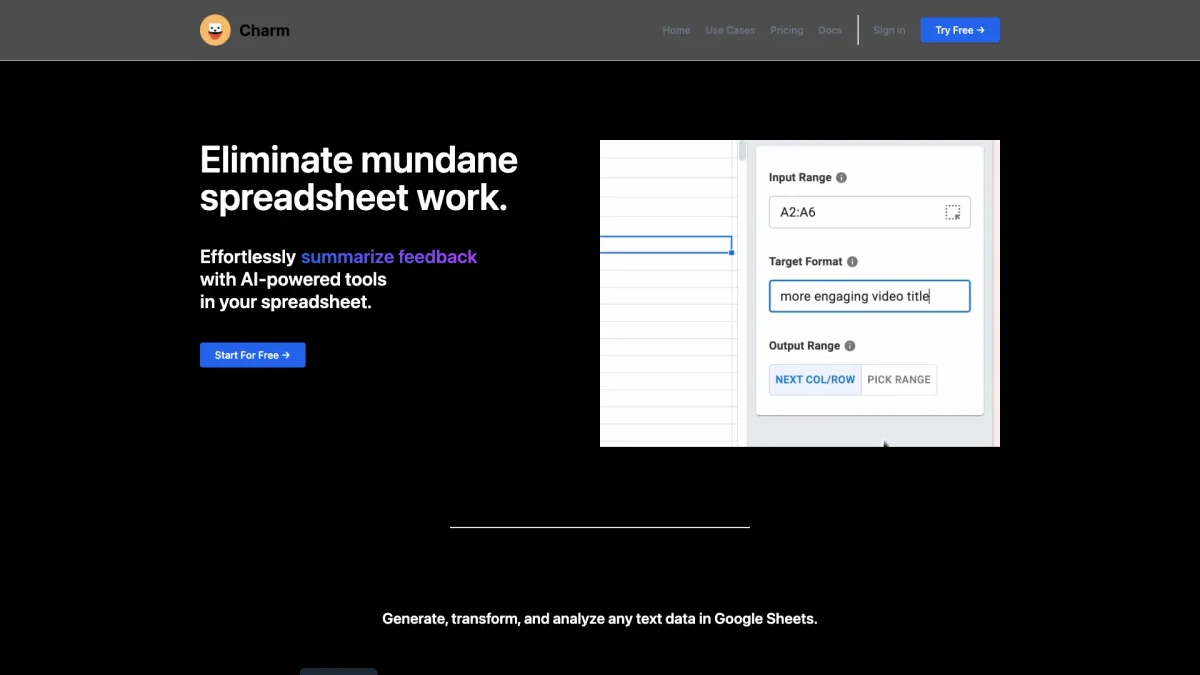
Task: Switch output to PICK RANGE
Action: coord(898,380)
